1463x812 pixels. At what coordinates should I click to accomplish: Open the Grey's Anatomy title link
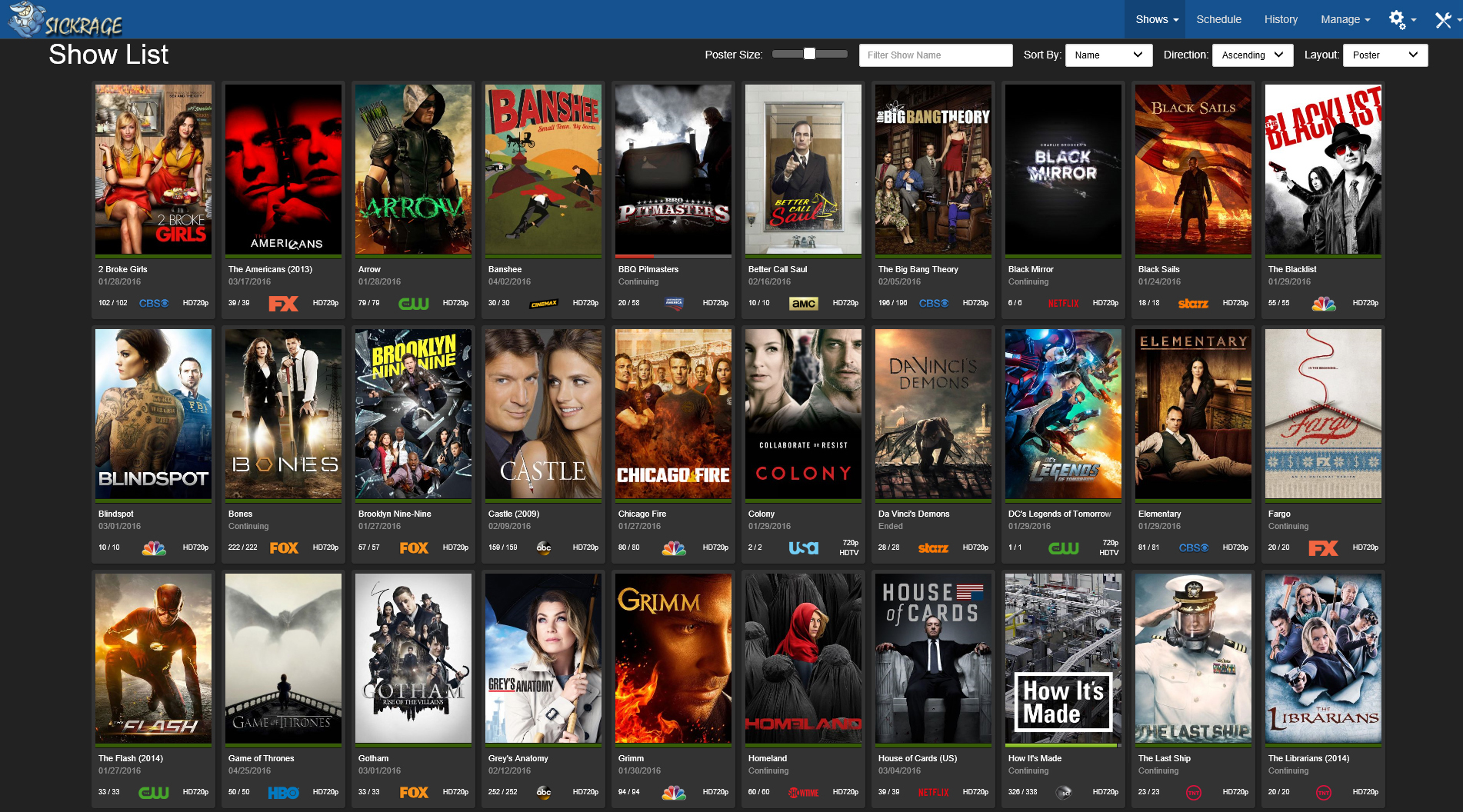tap(518, 758)
